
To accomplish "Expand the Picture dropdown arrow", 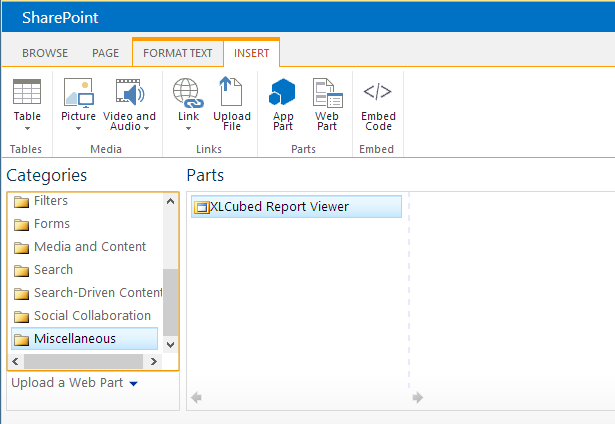I will pyautogui.click(x=78, y=128).
